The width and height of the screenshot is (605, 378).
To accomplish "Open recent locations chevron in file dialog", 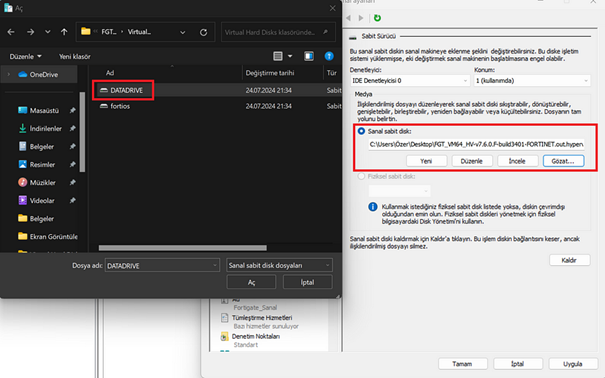I will [47, 32].
